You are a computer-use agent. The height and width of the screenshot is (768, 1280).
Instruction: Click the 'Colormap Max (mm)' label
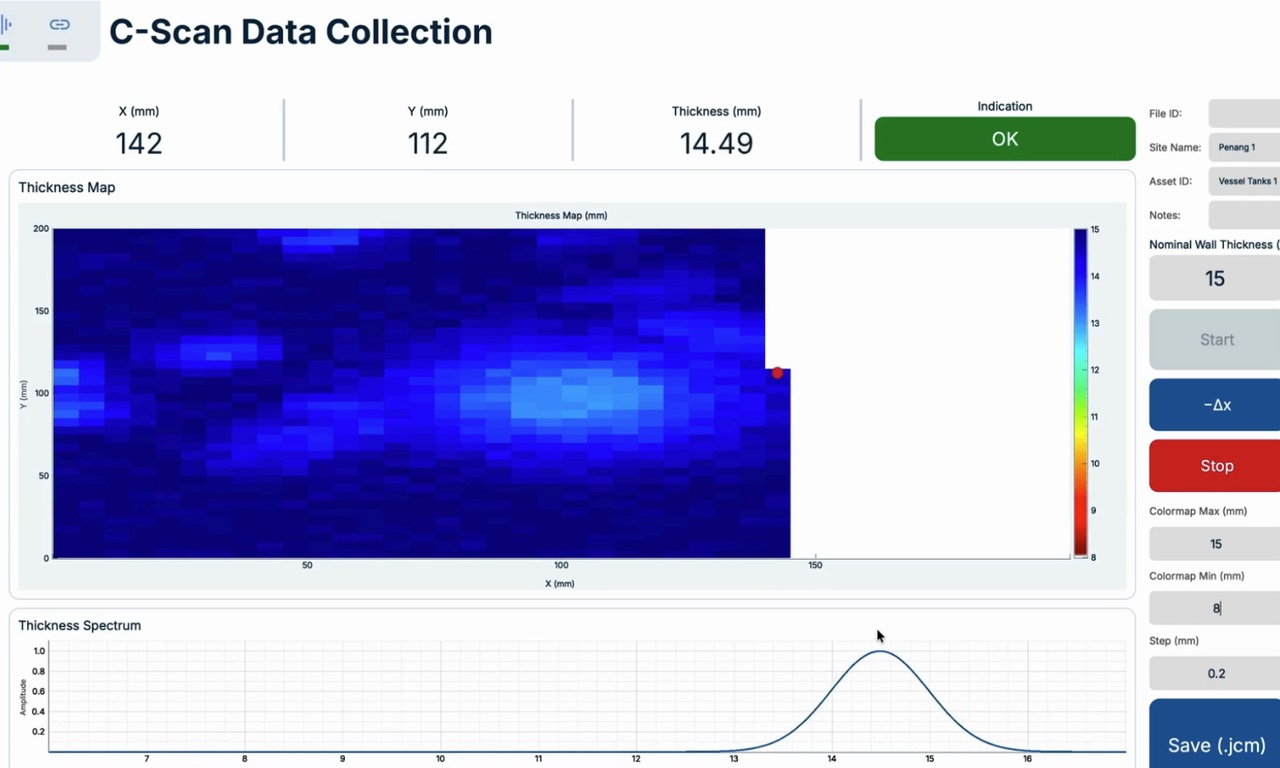[x=1198, y=511]
